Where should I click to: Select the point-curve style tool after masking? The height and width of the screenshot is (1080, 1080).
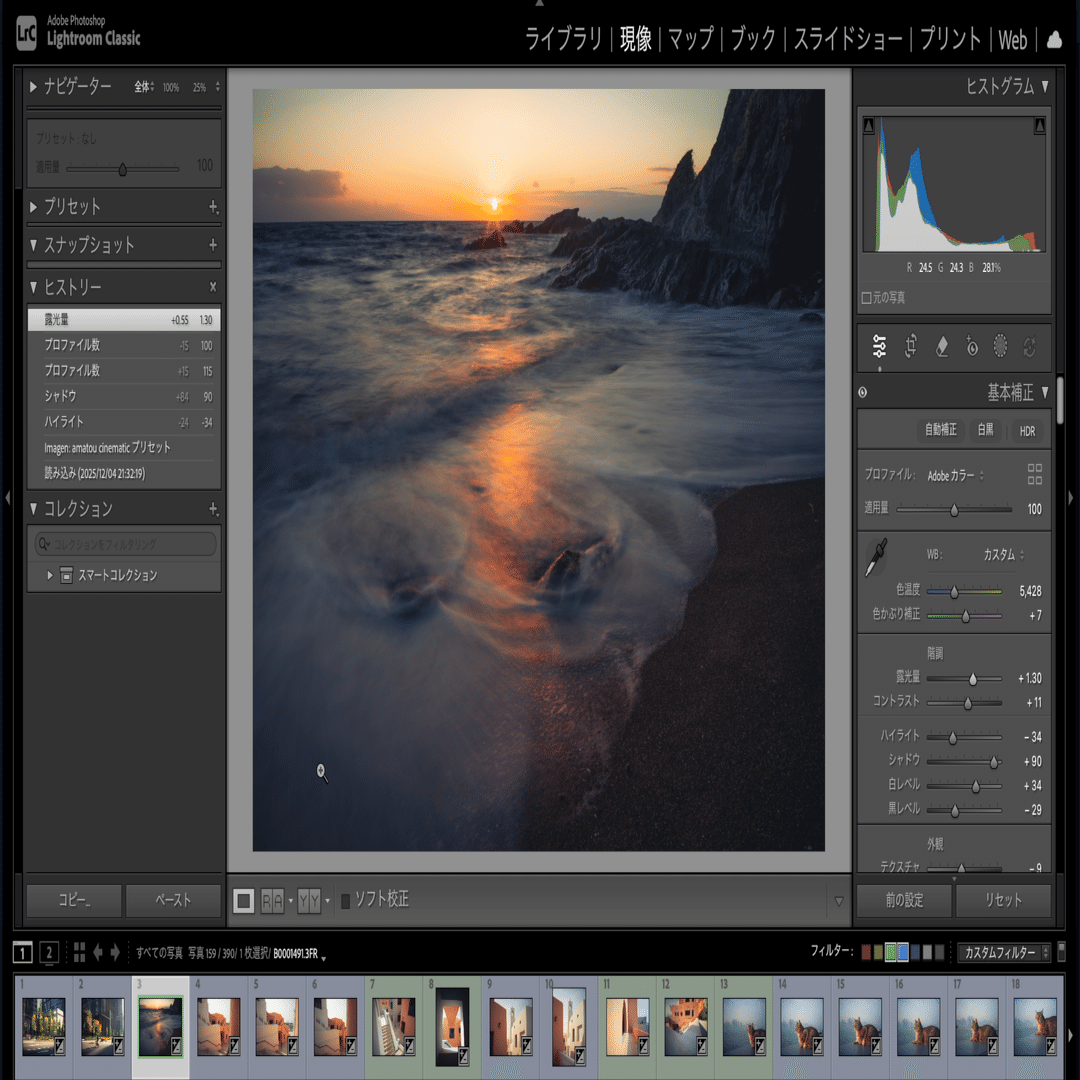coord(1030,346)
